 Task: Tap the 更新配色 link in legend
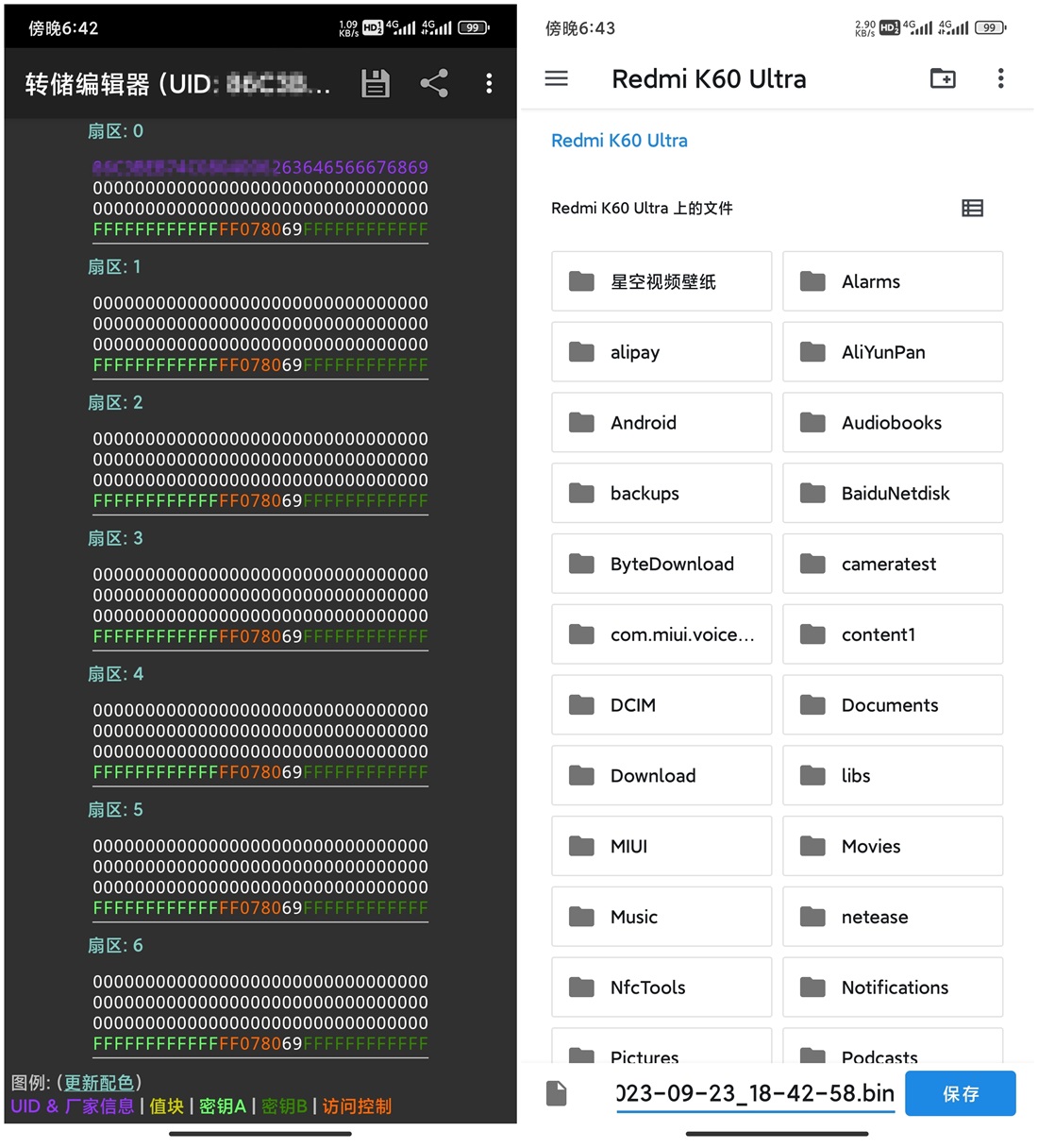click(x=99, y=1083)
